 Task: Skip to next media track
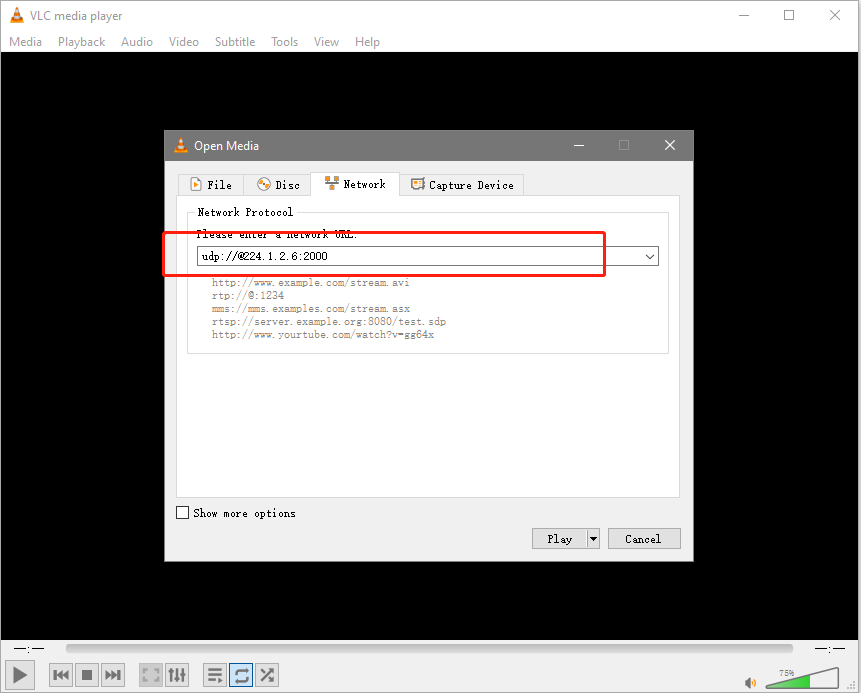click(x=113, y=675)
